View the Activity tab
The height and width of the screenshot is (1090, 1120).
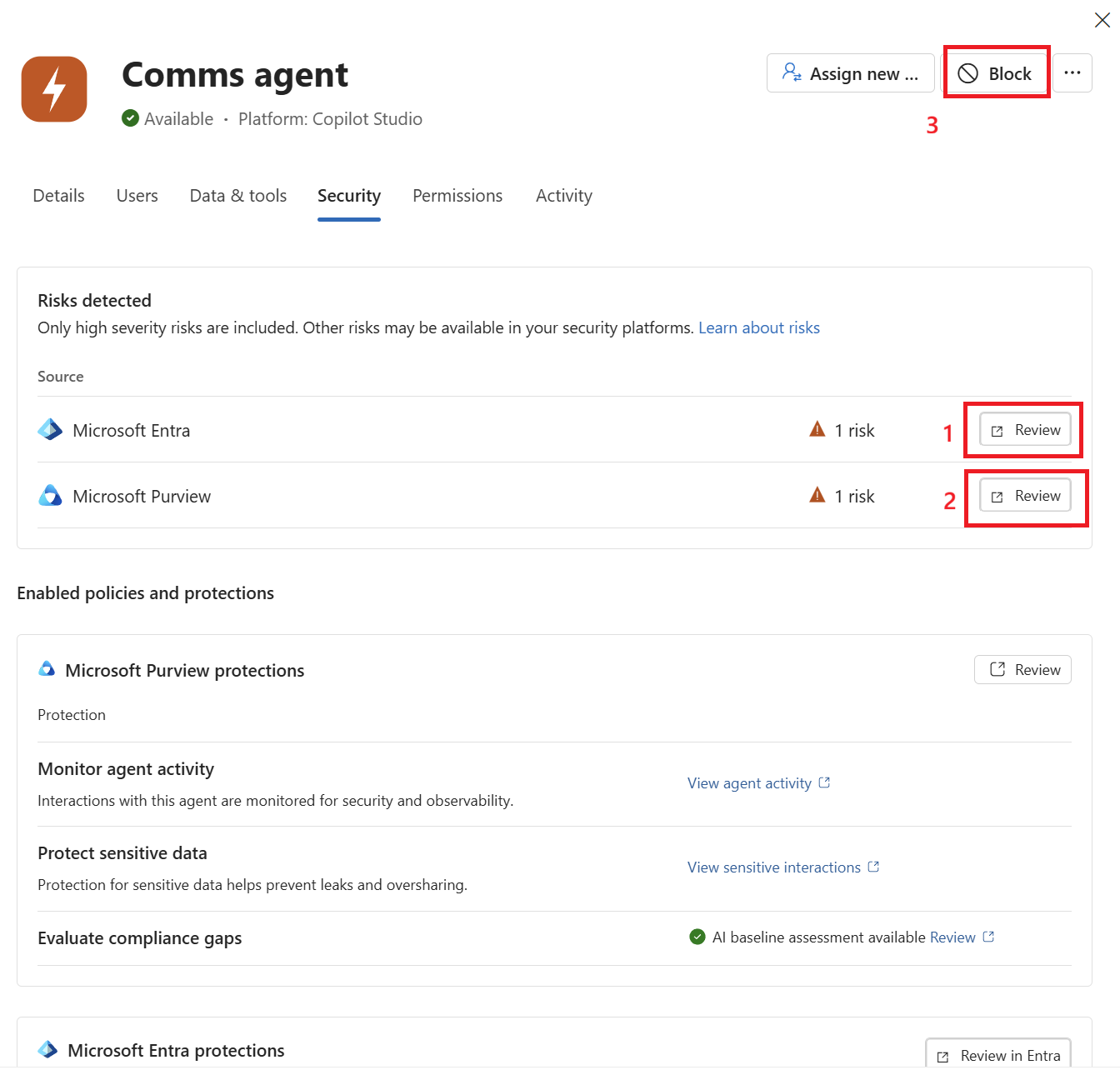pos(564,196)
